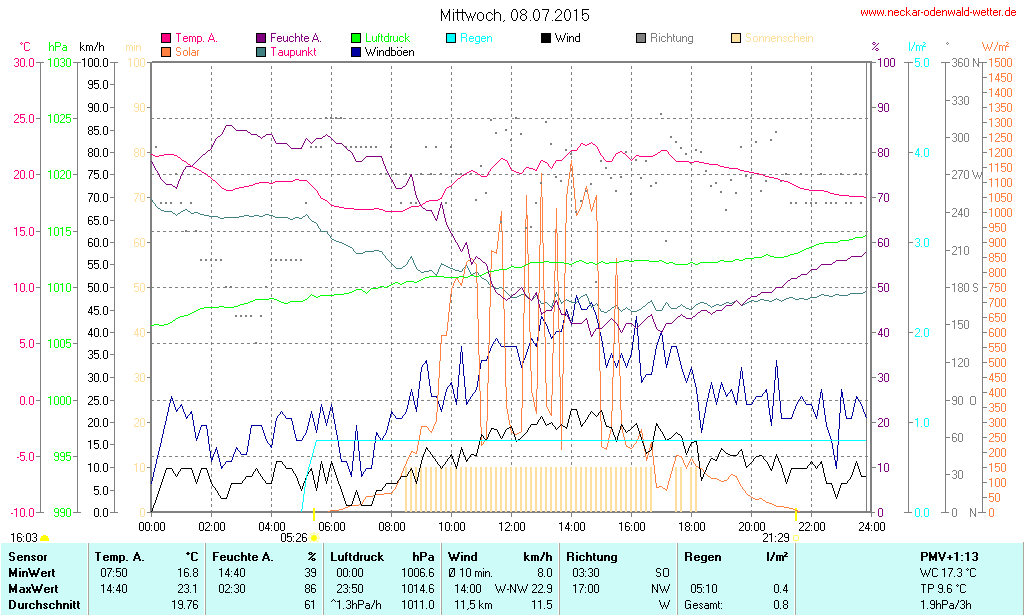Select the cyan Regen legend swatch
1024x615 pixels.
452,39
